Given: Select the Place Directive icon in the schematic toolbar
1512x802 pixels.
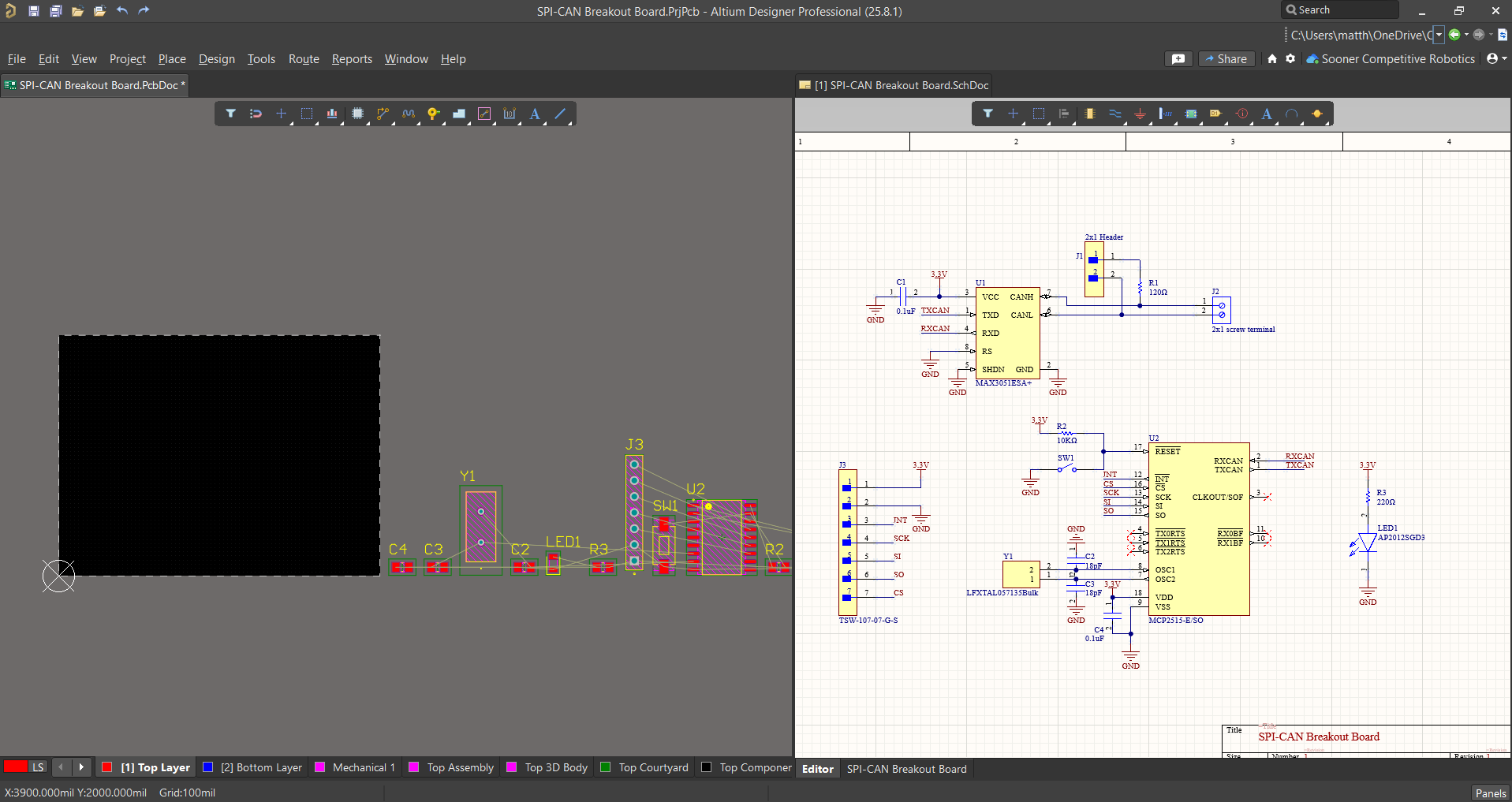Looking at the screenshot, I should pyautogui.click(x=1241, y=114).
